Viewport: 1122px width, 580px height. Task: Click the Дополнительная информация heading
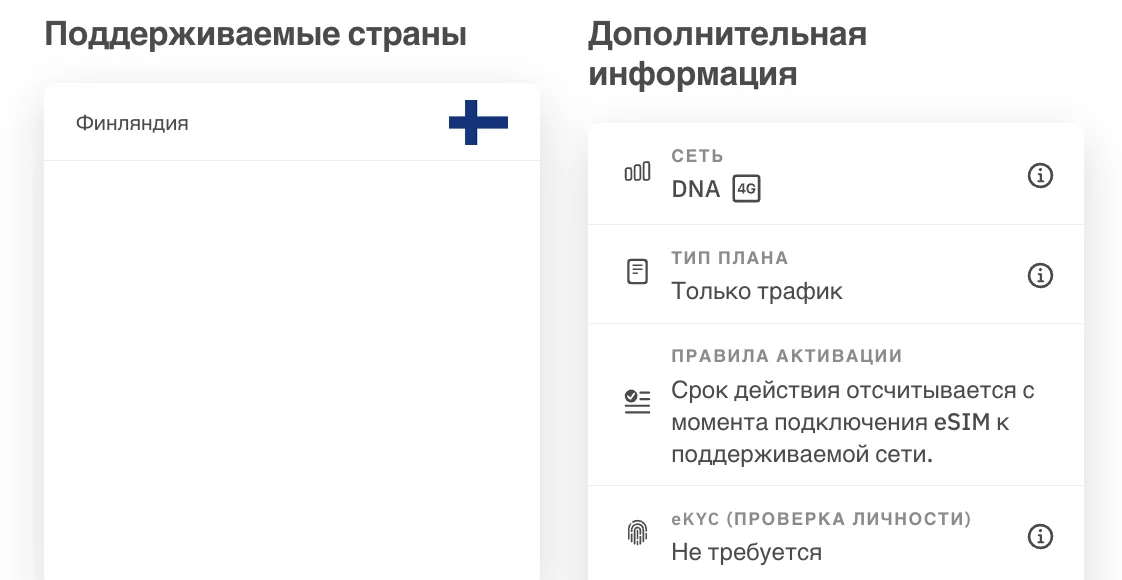pos(727,54)
